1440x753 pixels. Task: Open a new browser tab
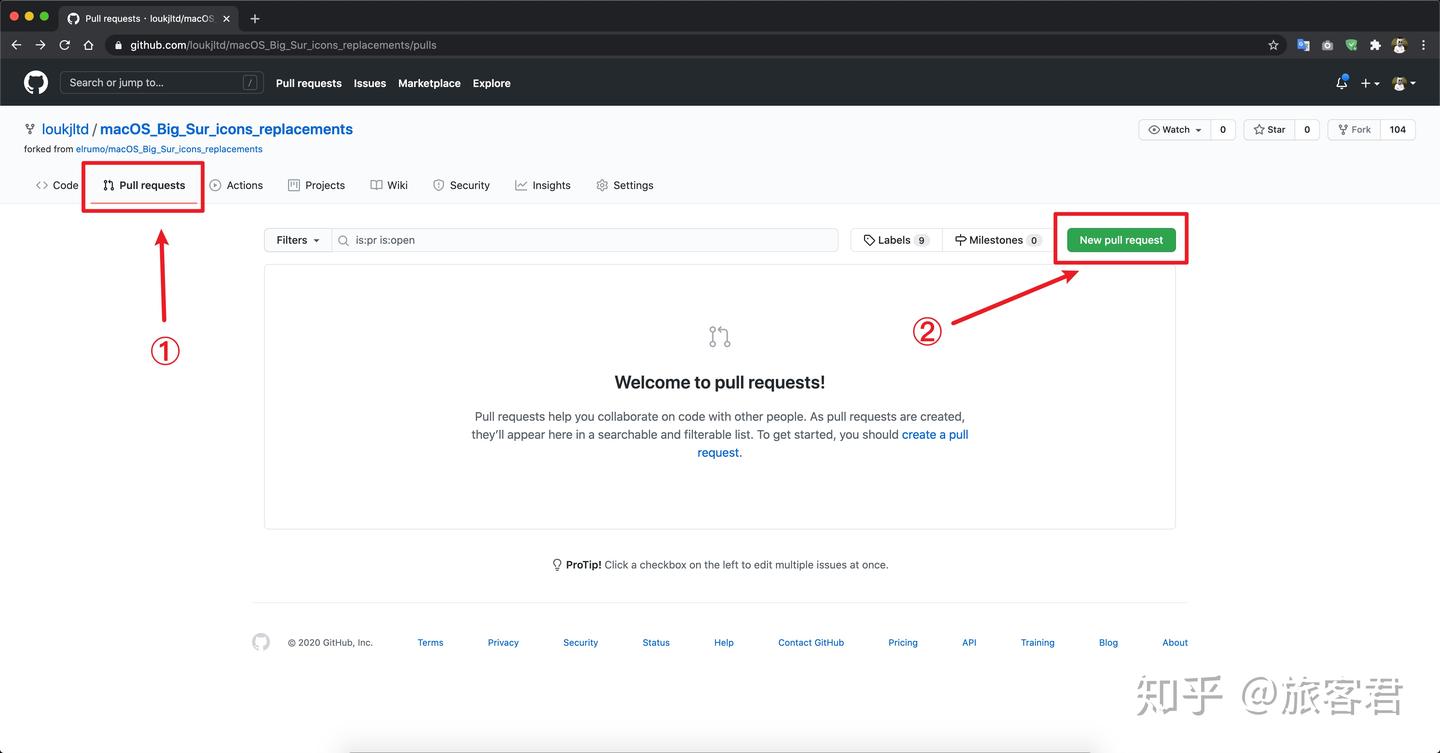255,18
